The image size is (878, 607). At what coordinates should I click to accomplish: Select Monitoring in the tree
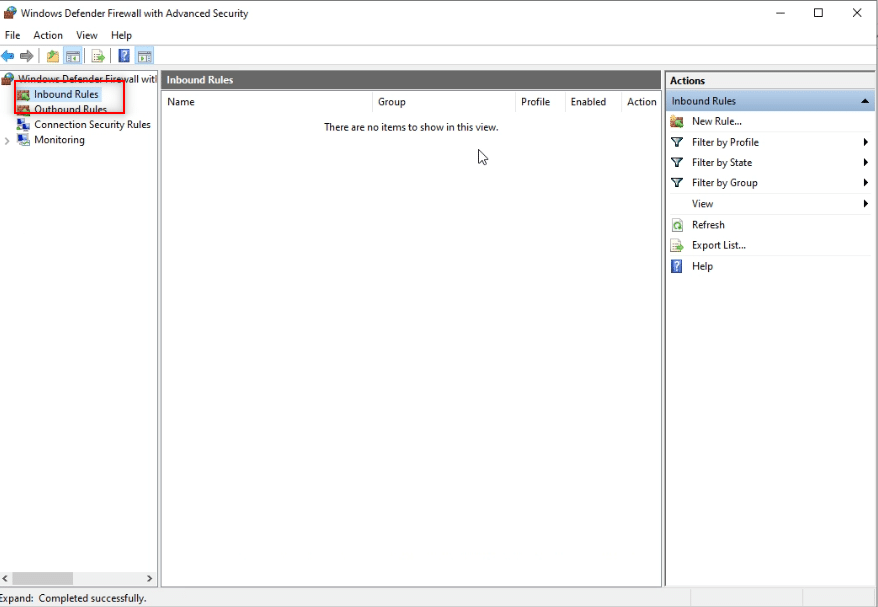point(59,140)
